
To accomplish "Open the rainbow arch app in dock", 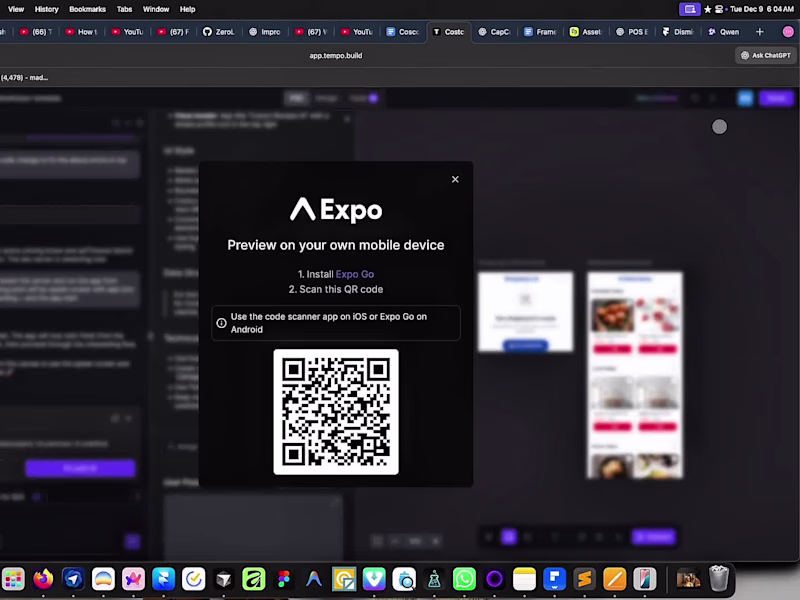I will [x=104, y=579].
